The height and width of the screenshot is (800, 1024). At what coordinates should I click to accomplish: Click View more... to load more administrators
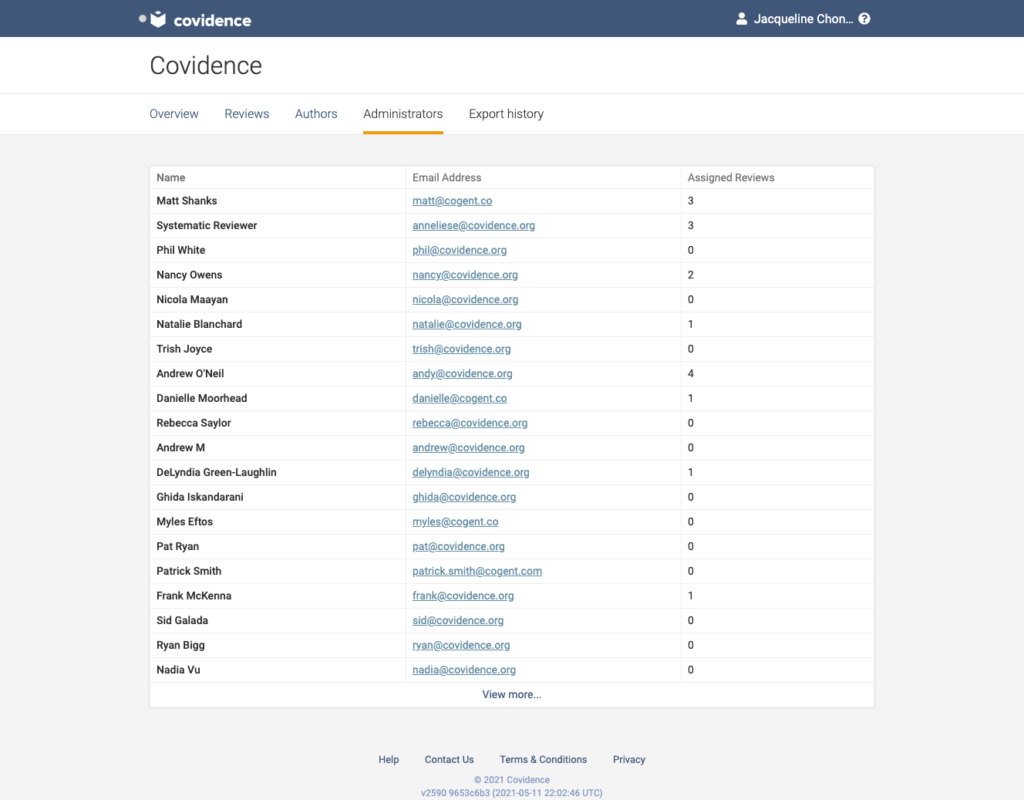[511, 694]
